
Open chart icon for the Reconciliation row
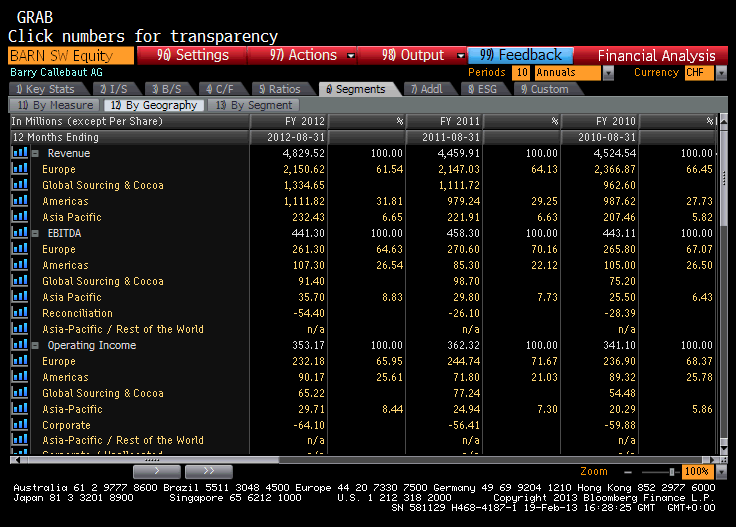point(19,313)
